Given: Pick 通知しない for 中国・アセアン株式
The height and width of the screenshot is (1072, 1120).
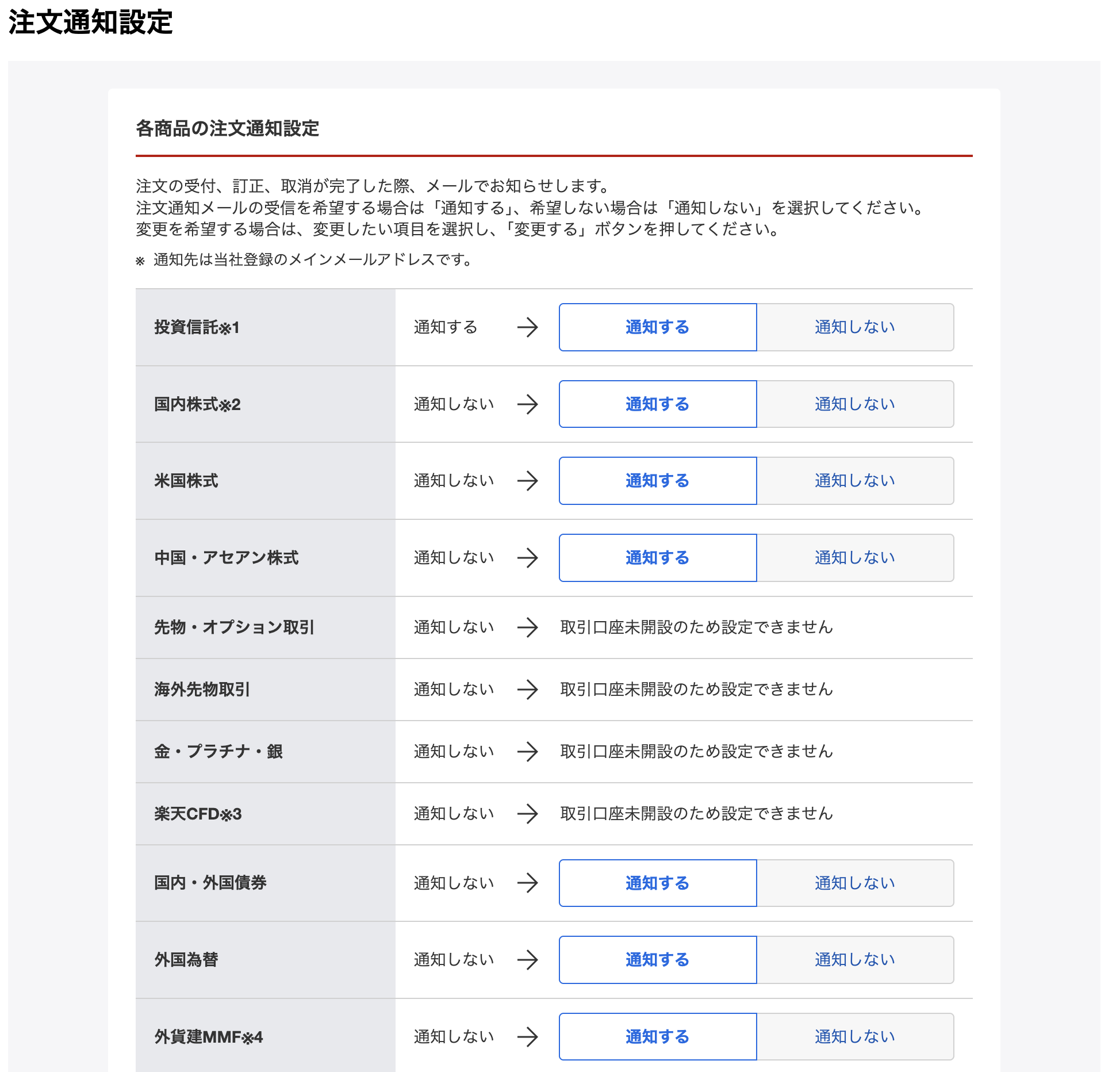Looking at the screenshot, I should pyautogui.click(x=855, y=558).
